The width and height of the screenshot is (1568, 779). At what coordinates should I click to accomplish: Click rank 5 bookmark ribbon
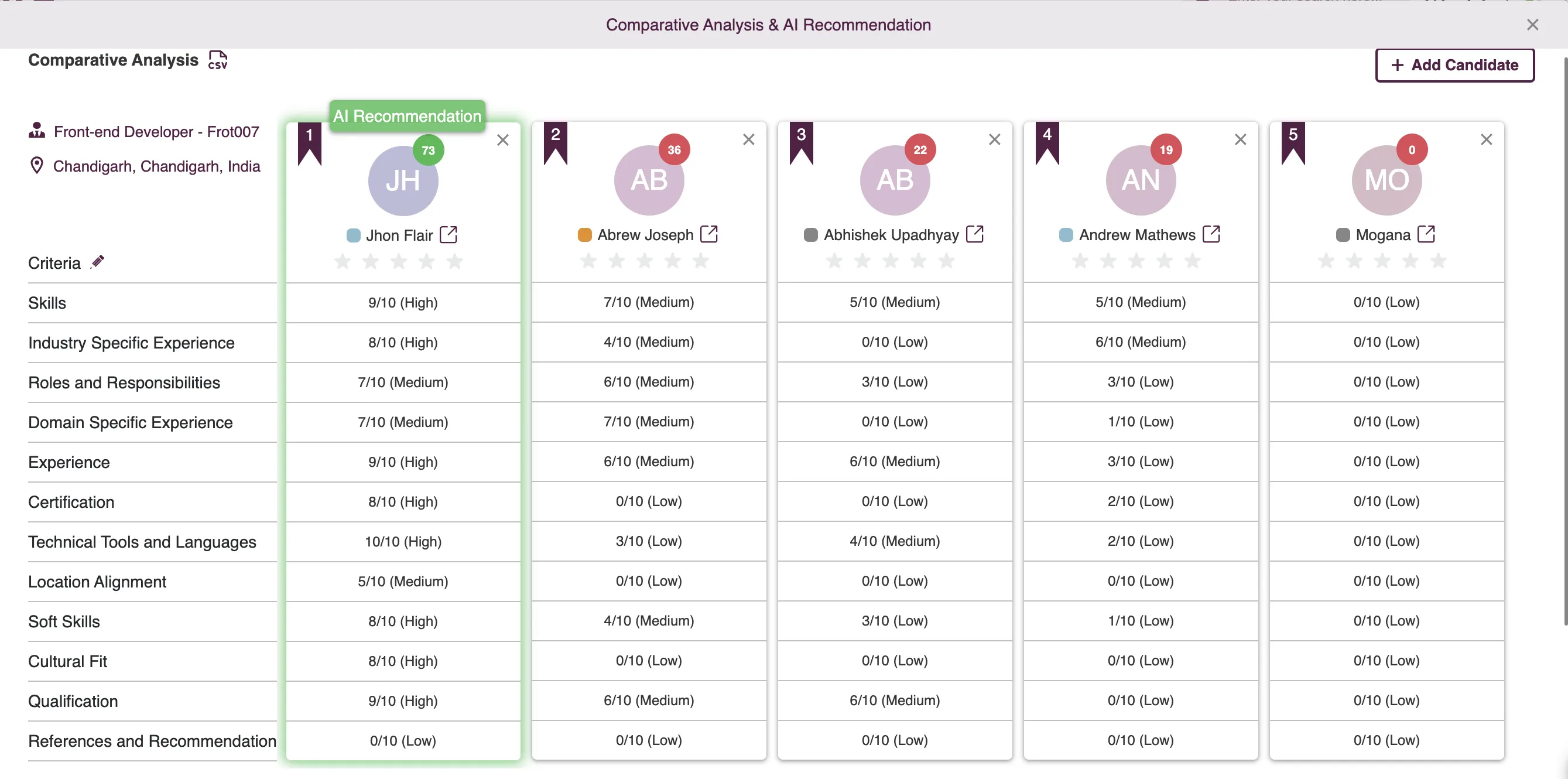[x=1293, y=143]
